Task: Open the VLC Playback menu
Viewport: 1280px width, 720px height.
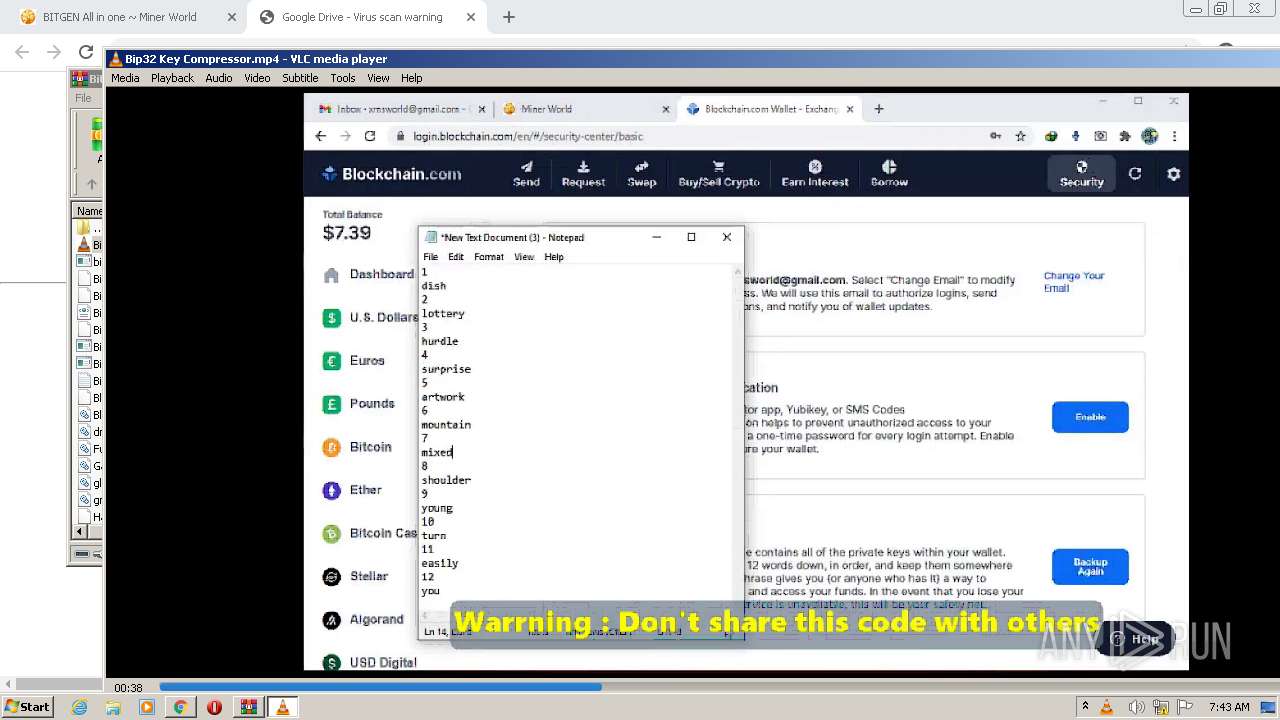Action: [172, 78]
